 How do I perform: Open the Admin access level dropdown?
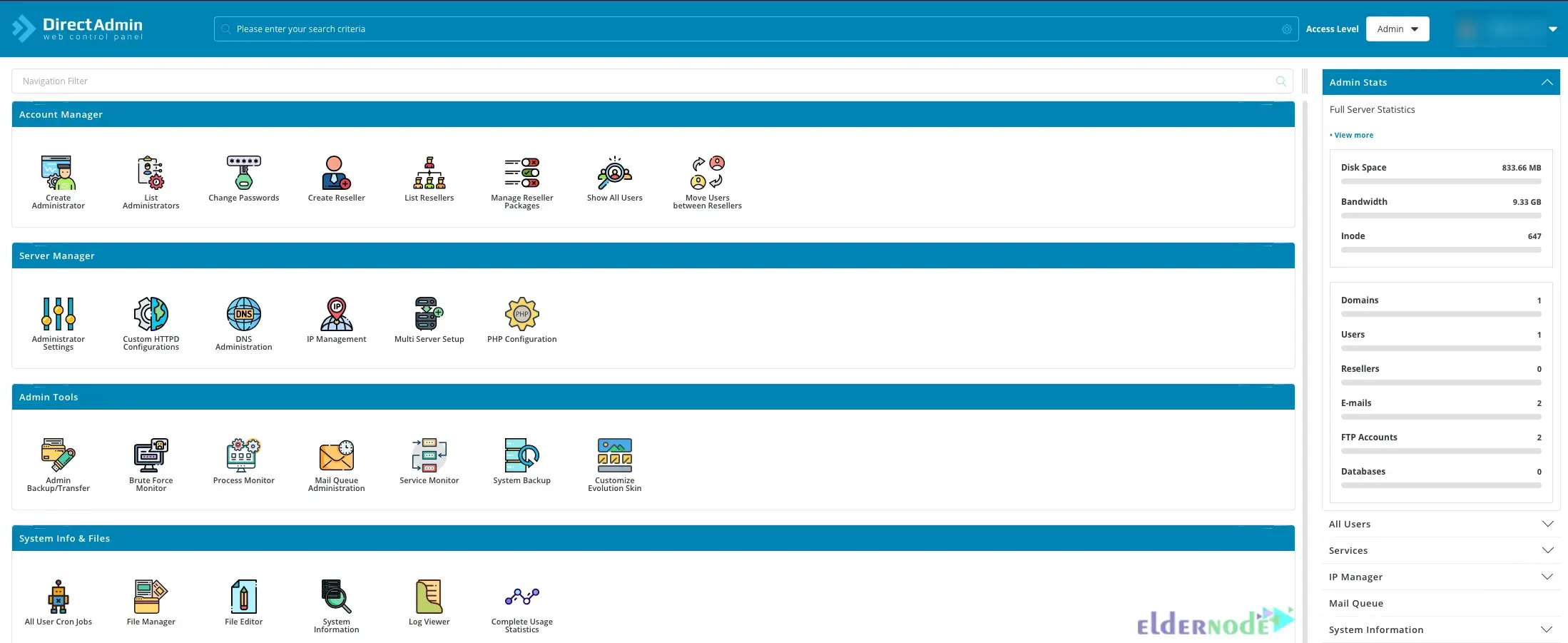(1397, 29)
